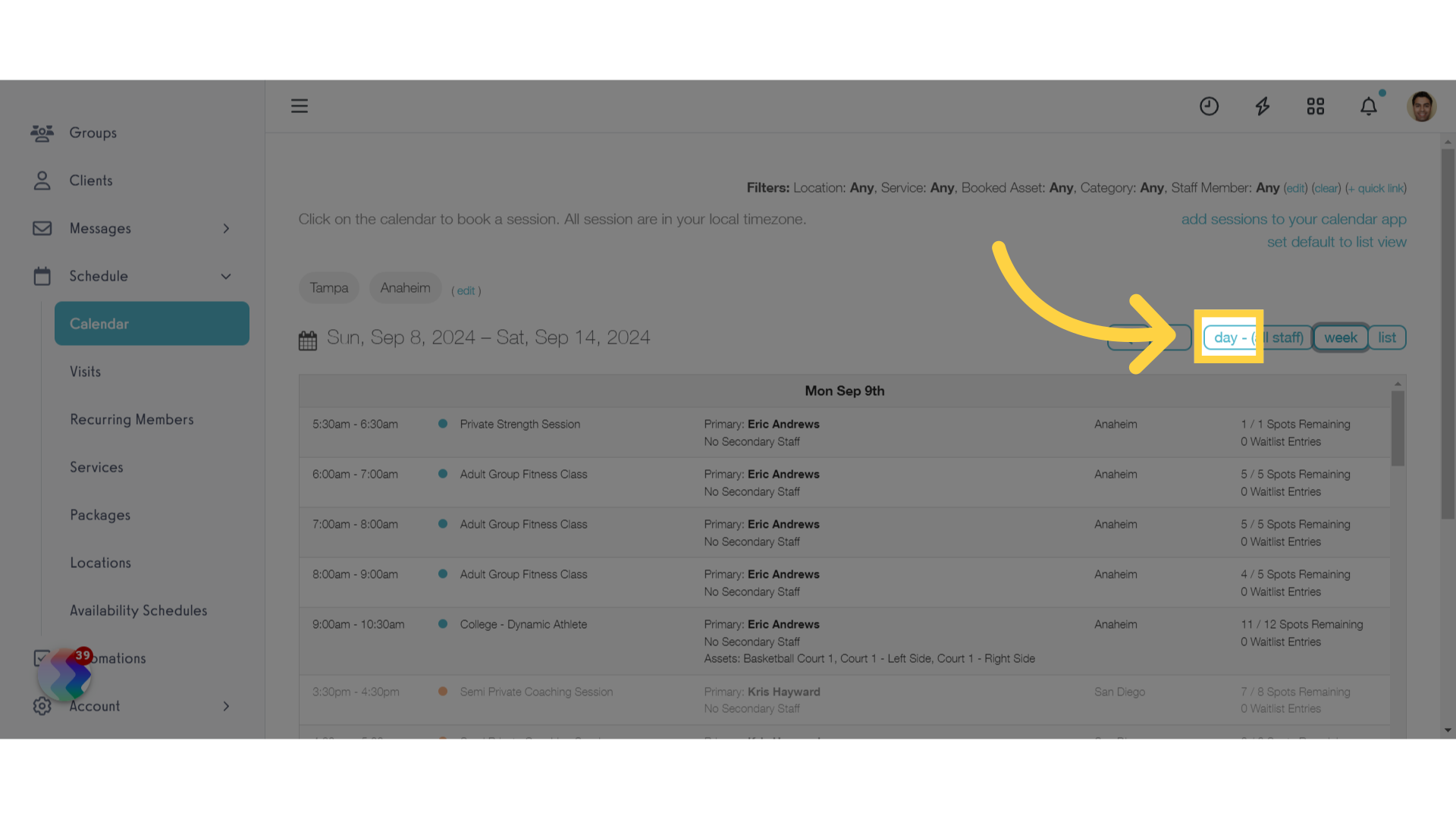Click the filters clear link
Viewport: 1456px width, 819px height.
pos(1326,188)
